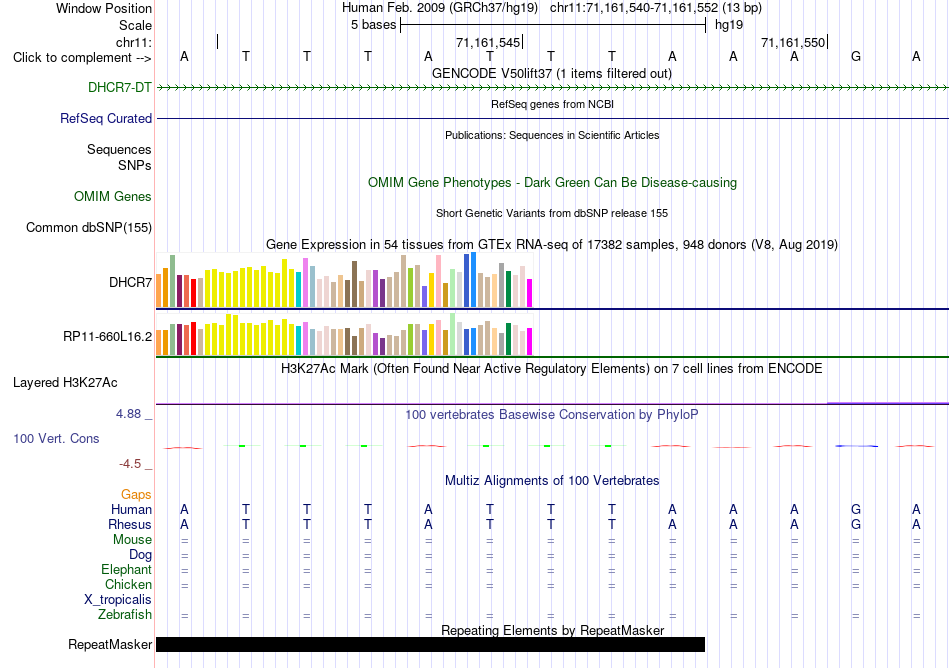Click 'Click to complement -->' label
This screenshot has width=950, height=668.
(82, 58)
